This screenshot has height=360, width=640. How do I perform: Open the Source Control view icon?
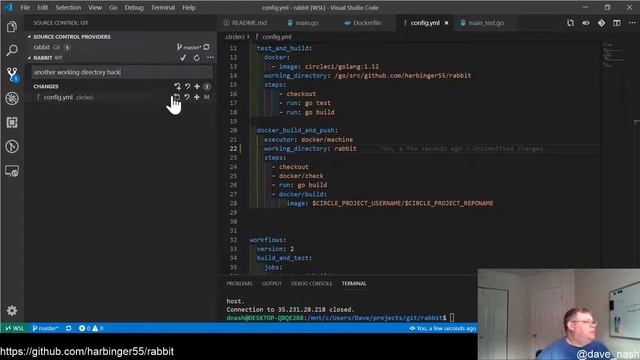point(12,75)
